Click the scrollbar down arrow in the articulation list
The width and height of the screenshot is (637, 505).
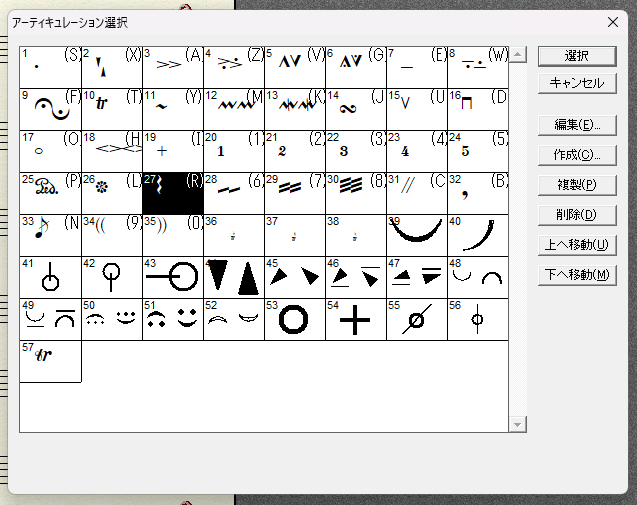(x=517, y=424)
